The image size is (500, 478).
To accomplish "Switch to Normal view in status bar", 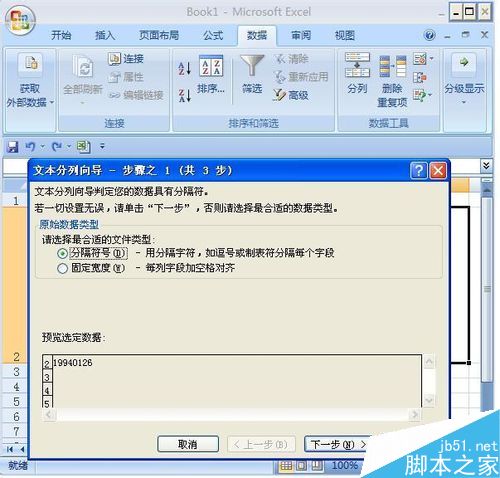I will click(x=286, y=466).
